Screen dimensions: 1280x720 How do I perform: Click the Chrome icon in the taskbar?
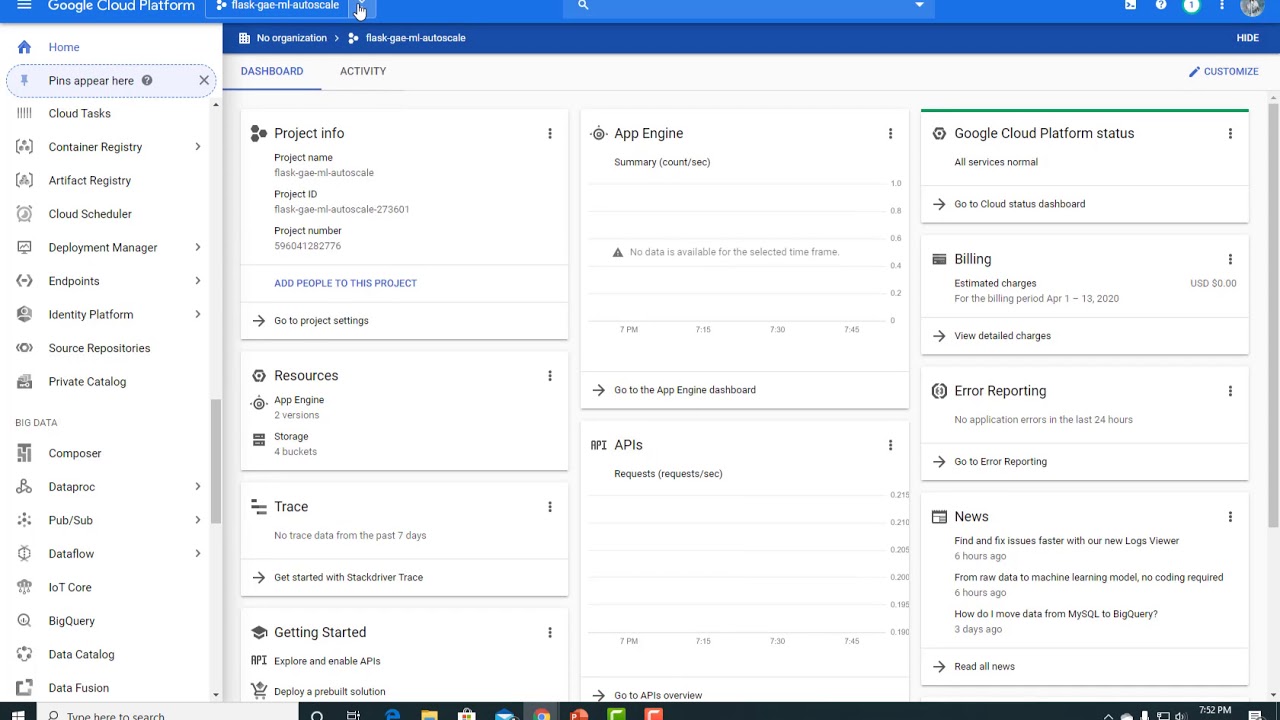click(x=542, y=714)
